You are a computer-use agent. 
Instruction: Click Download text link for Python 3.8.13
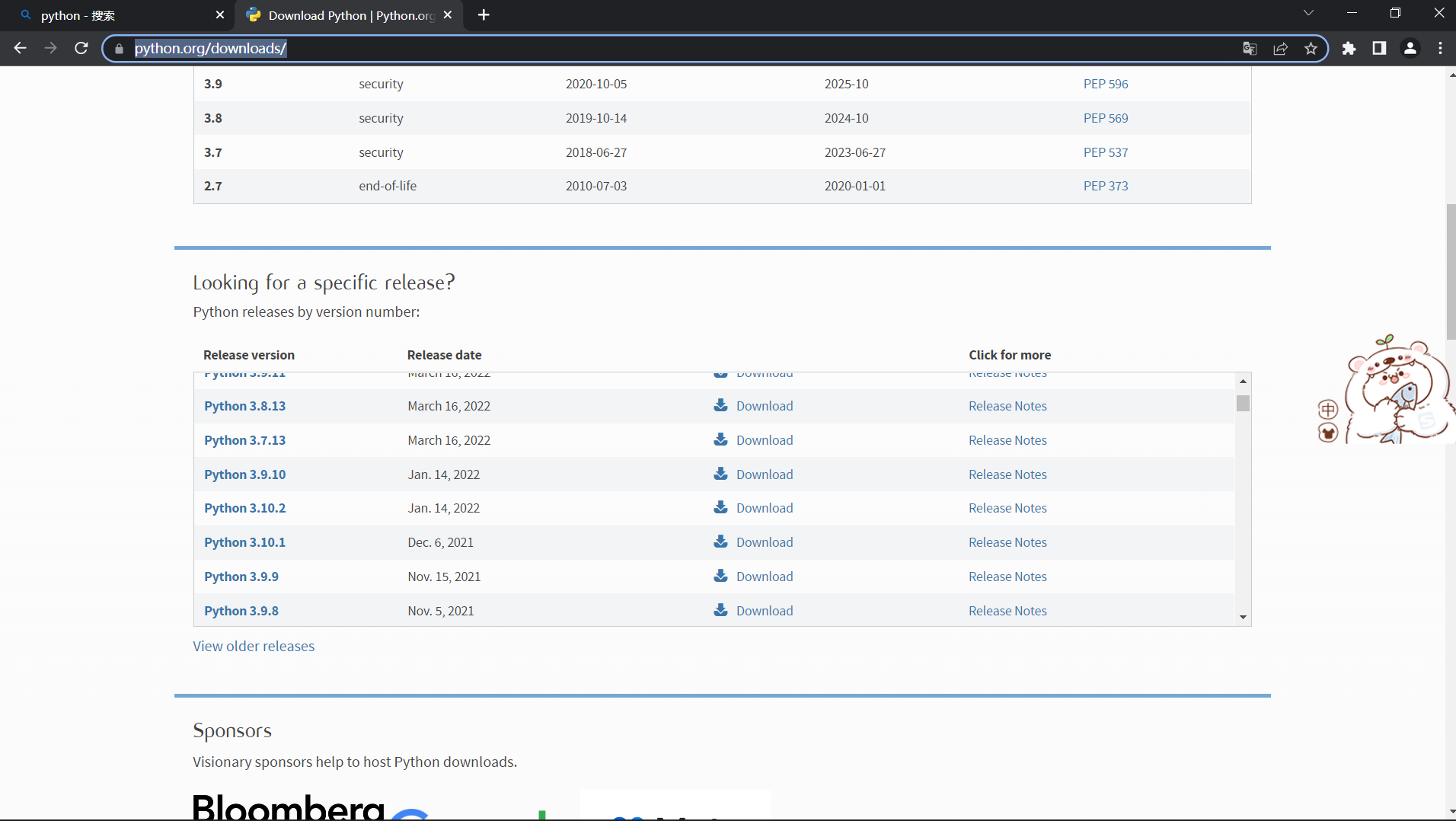[765, 406]
